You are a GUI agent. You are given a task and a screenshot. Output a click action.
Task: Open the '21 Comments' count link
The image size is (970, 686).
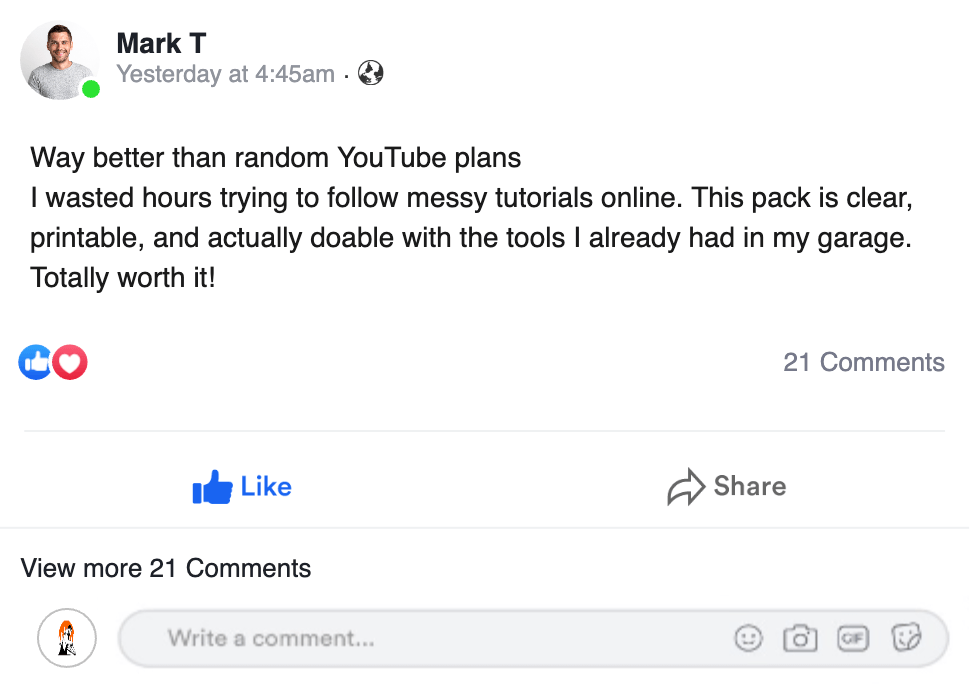[x=863, y=362]
